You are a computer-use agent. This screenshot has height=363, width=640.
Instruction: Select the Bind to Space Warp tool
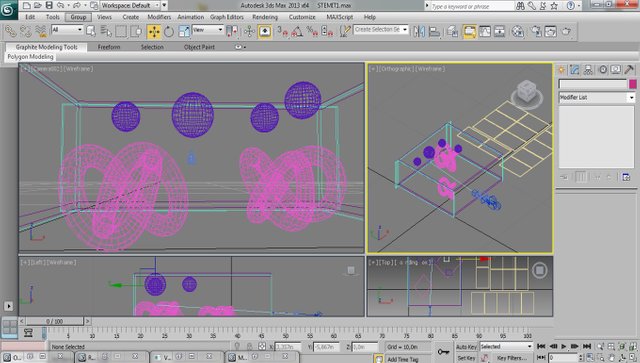pos(40,31)
